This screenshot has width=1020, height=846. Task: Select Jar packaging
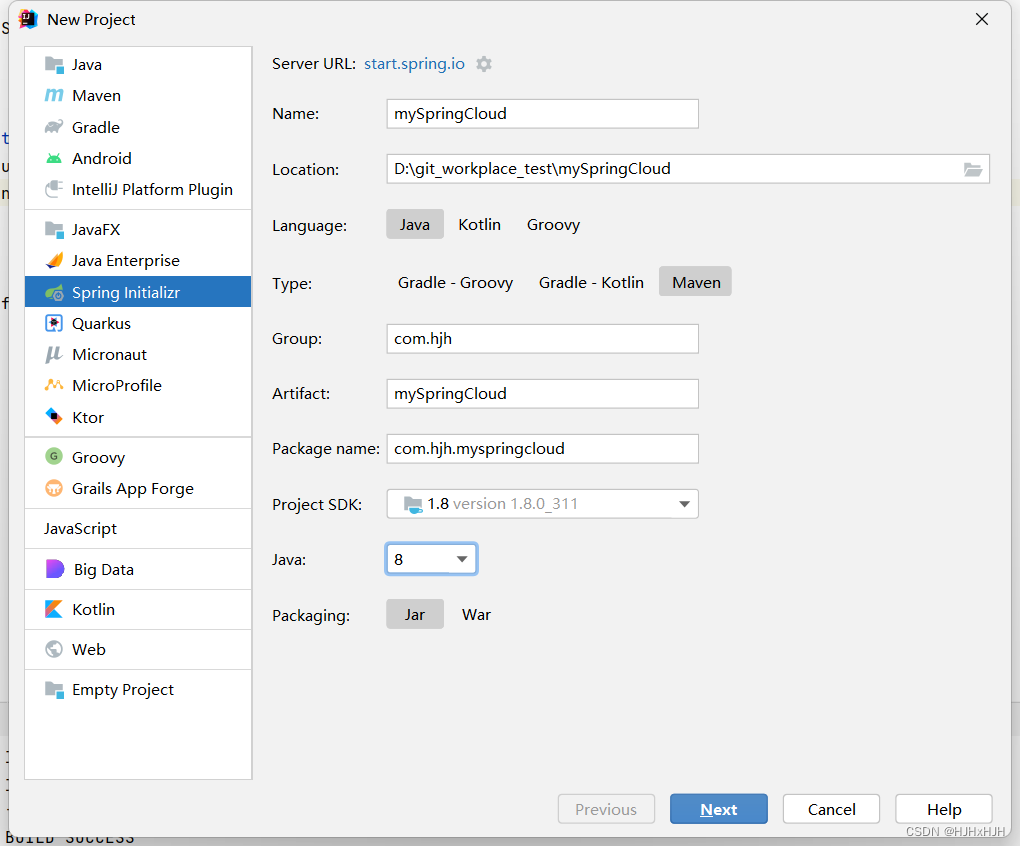click(x=415, y=615)
